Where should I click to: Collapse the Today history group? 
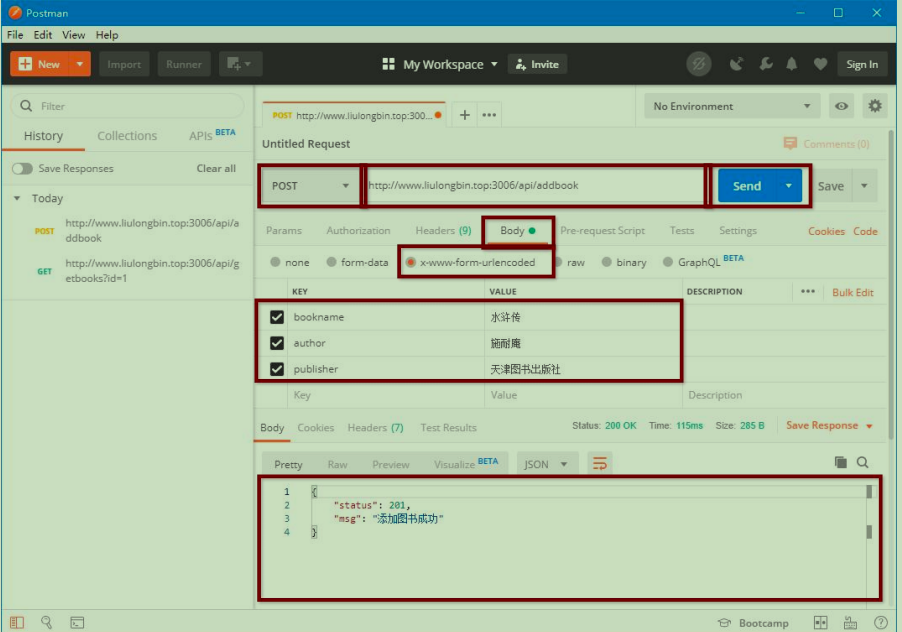click(17, 198)
